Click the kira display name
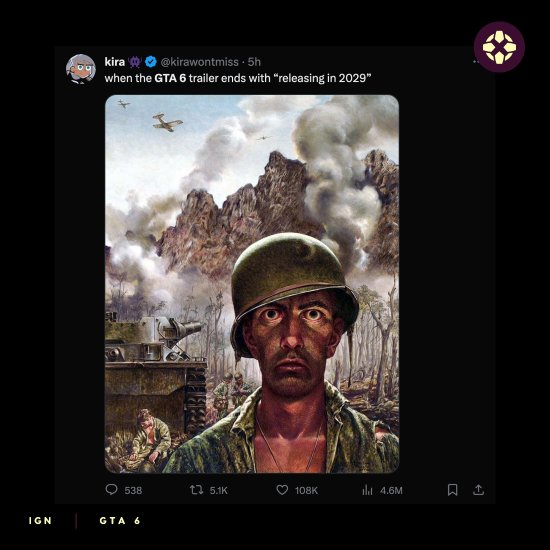 point(115,62)
